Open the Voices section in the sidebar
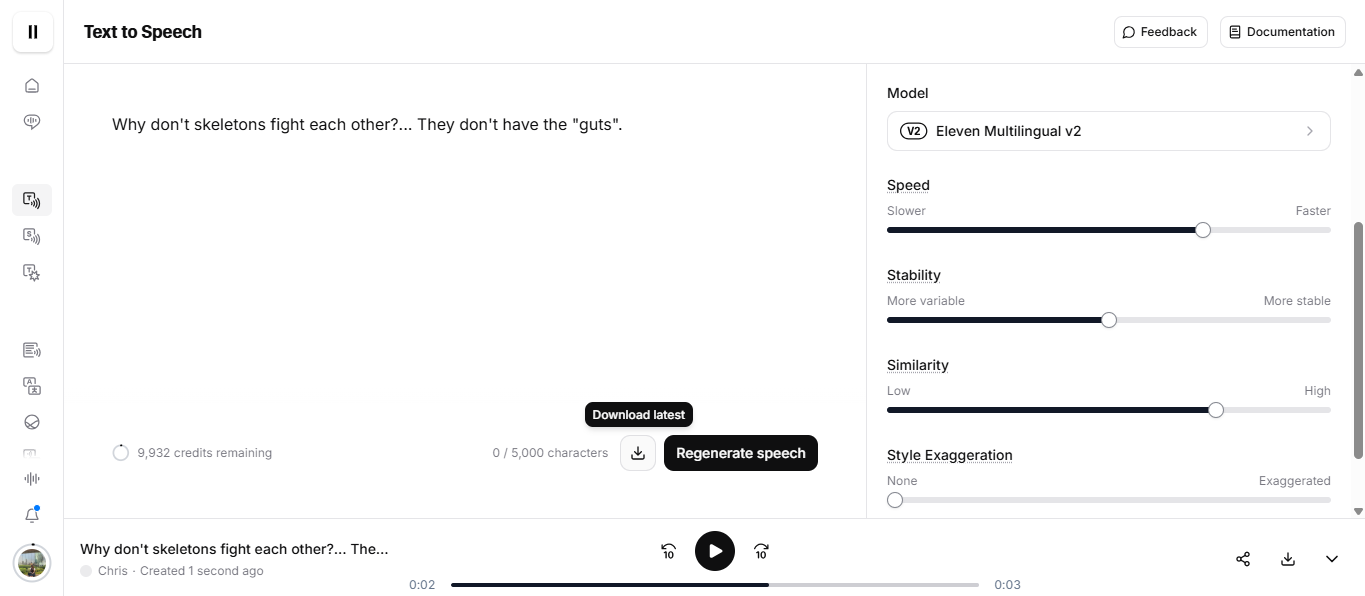This screenshot has width=1365, height=596. 31,121
